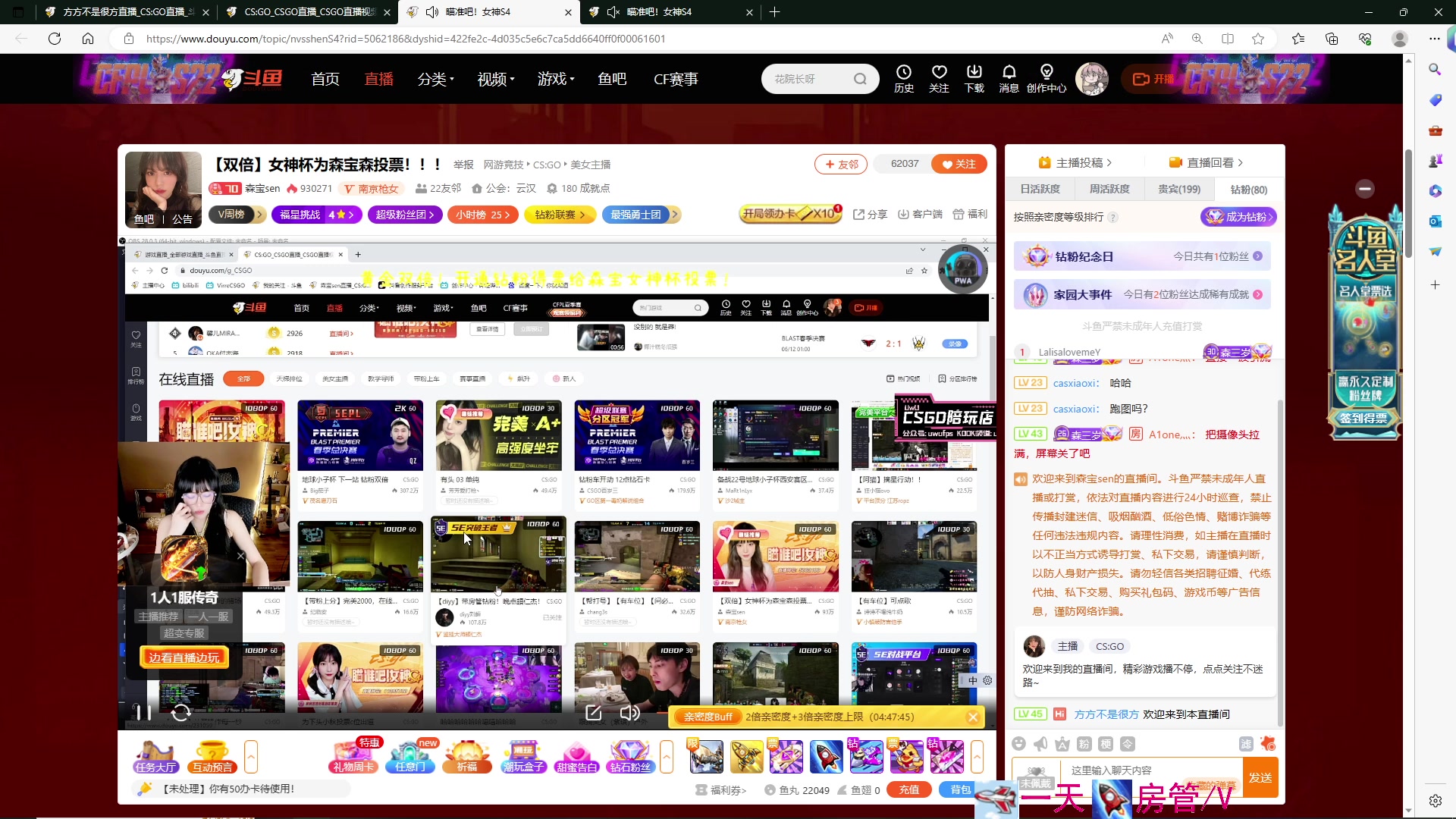The image size is (1456, 819).
Task: Open 开局领办卡 banner
Action: (791, 214)
